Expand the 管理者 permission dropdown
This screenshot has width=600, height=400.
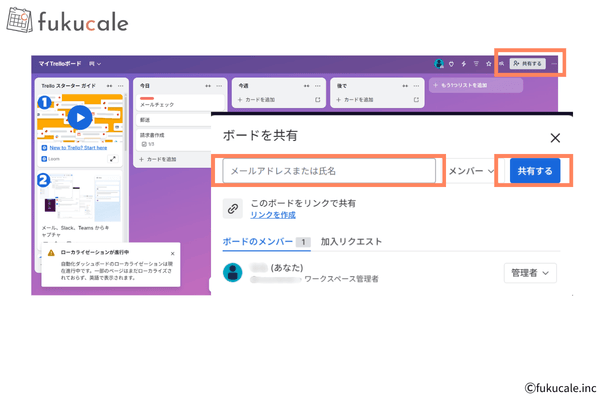pos(531,272)
